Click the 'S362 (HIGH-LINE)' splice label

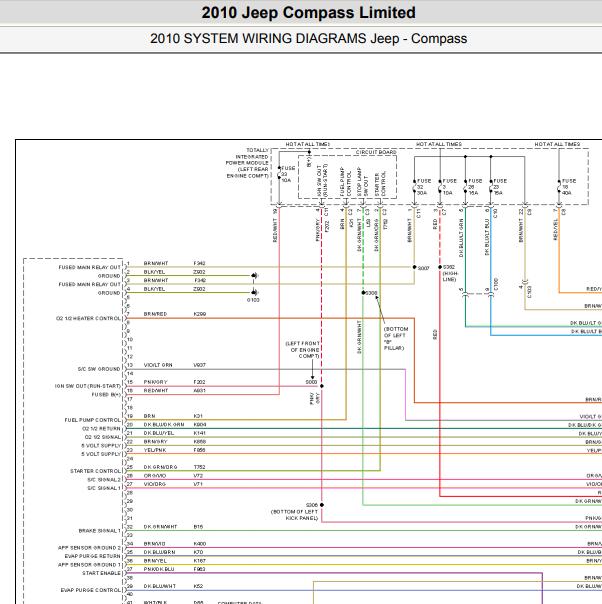449,273
